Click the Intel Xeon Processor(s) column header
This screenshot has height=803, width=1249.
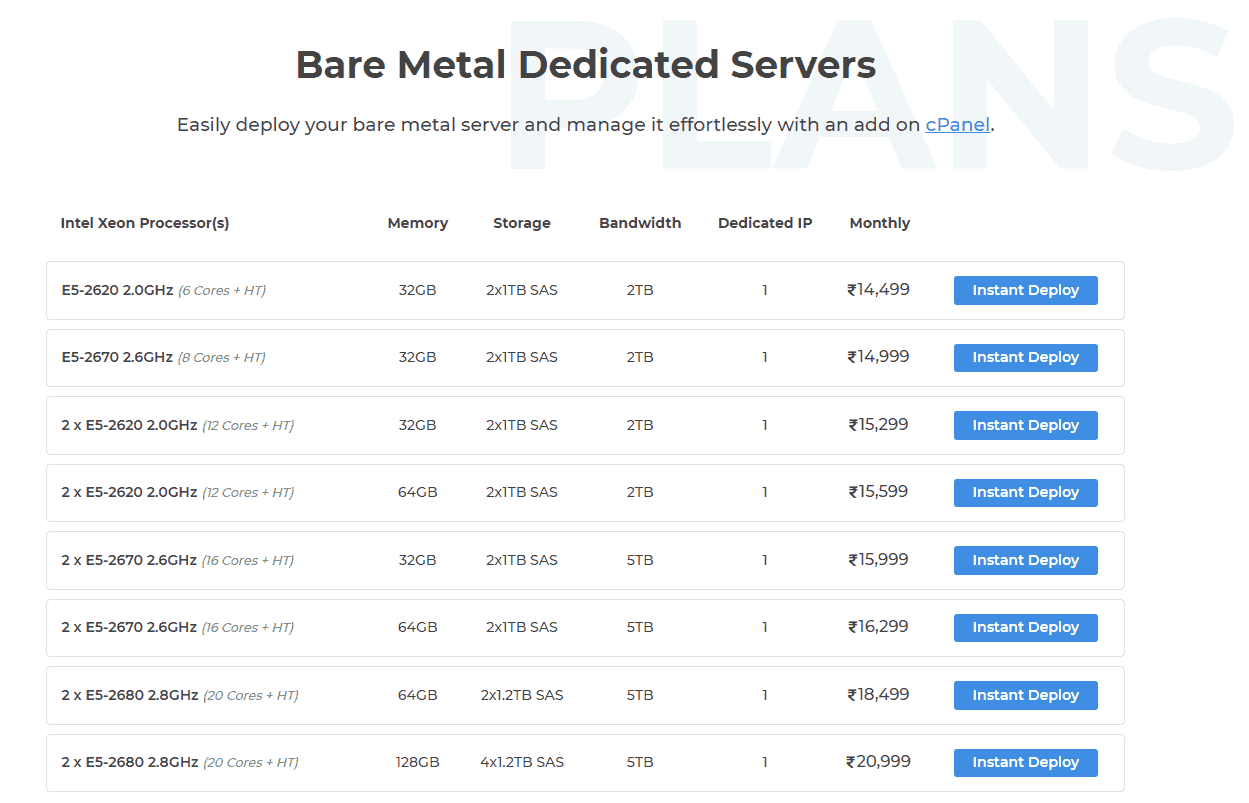[x=145, y=223]
